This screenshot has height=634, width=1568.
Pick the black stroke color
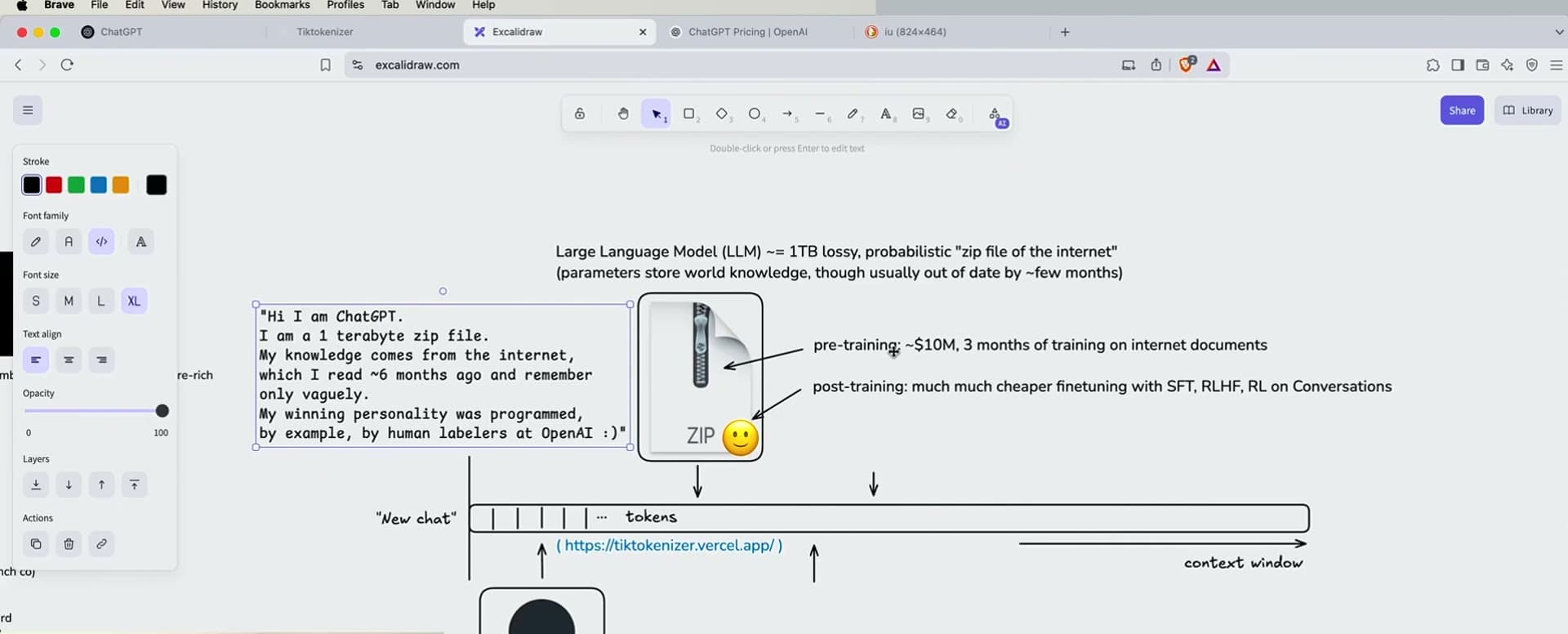pyautogui.click(x=32, y=185)
